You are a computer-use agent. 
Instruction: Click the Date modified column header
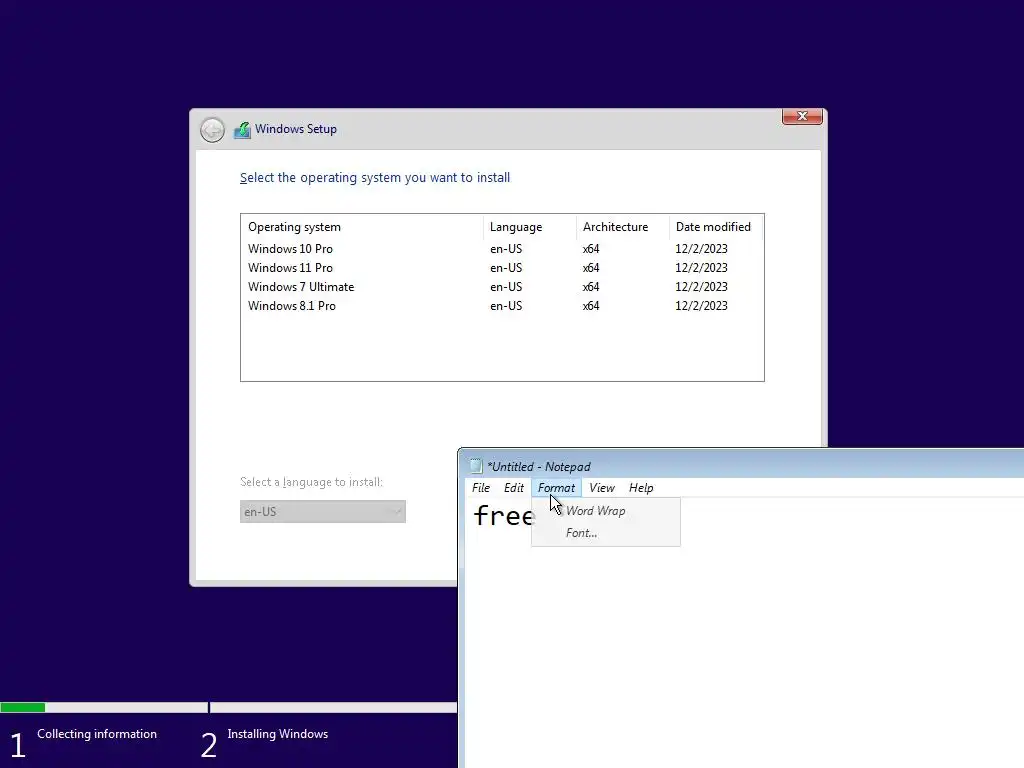pyautogui.click(x=716, y=227)
